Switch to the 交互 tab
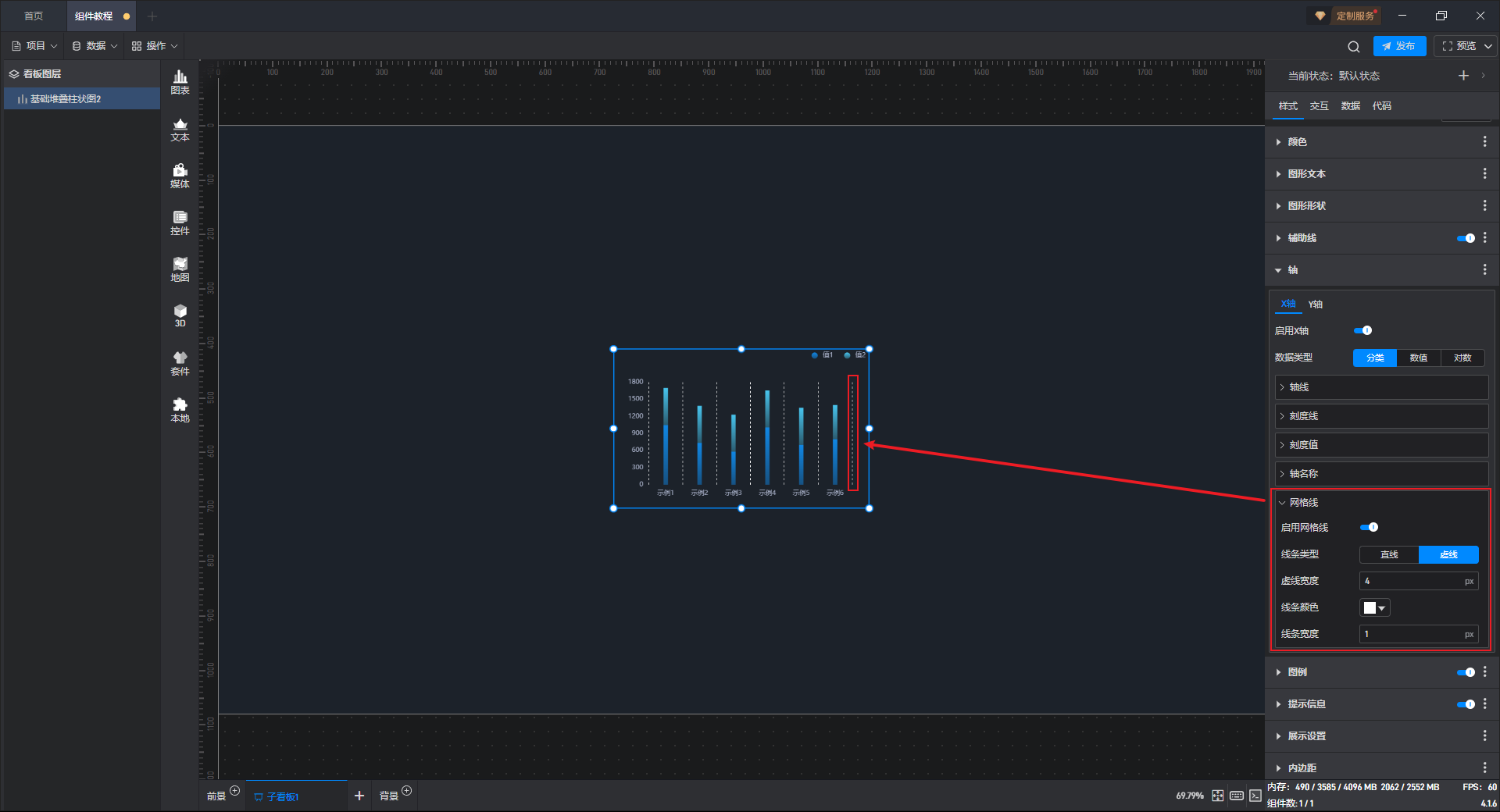This screenshot has height=812, width=1500. (1319, 106)
